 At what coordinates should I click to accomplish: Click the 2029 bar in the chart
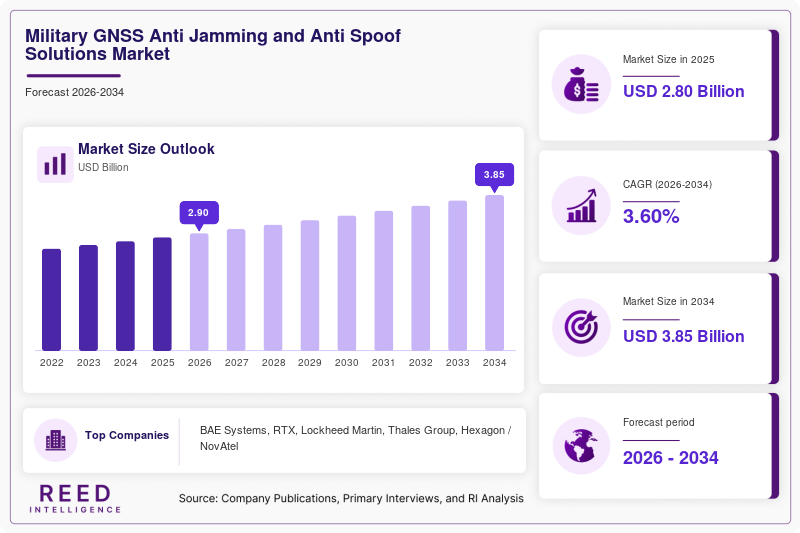click(x=310, y=286)
